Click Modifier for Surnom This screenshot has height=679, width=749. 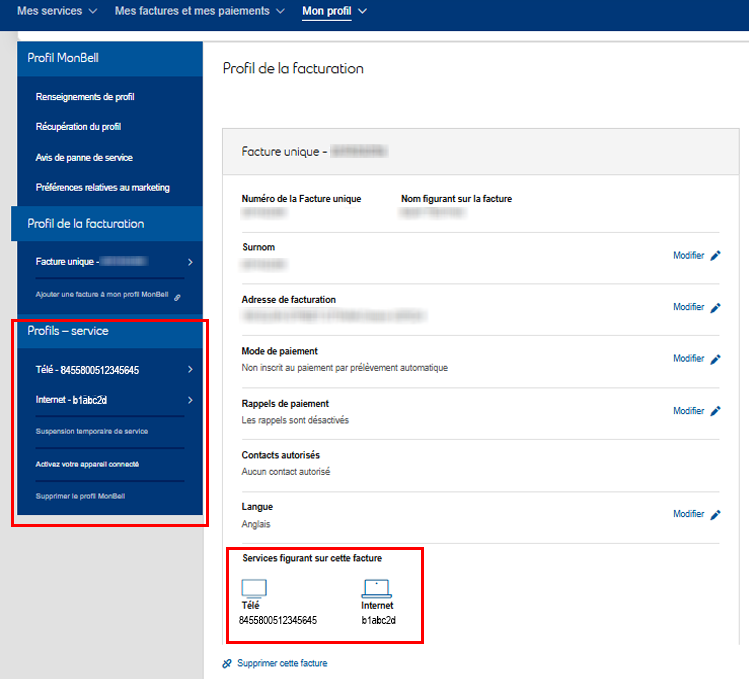[x=688, y=256]
